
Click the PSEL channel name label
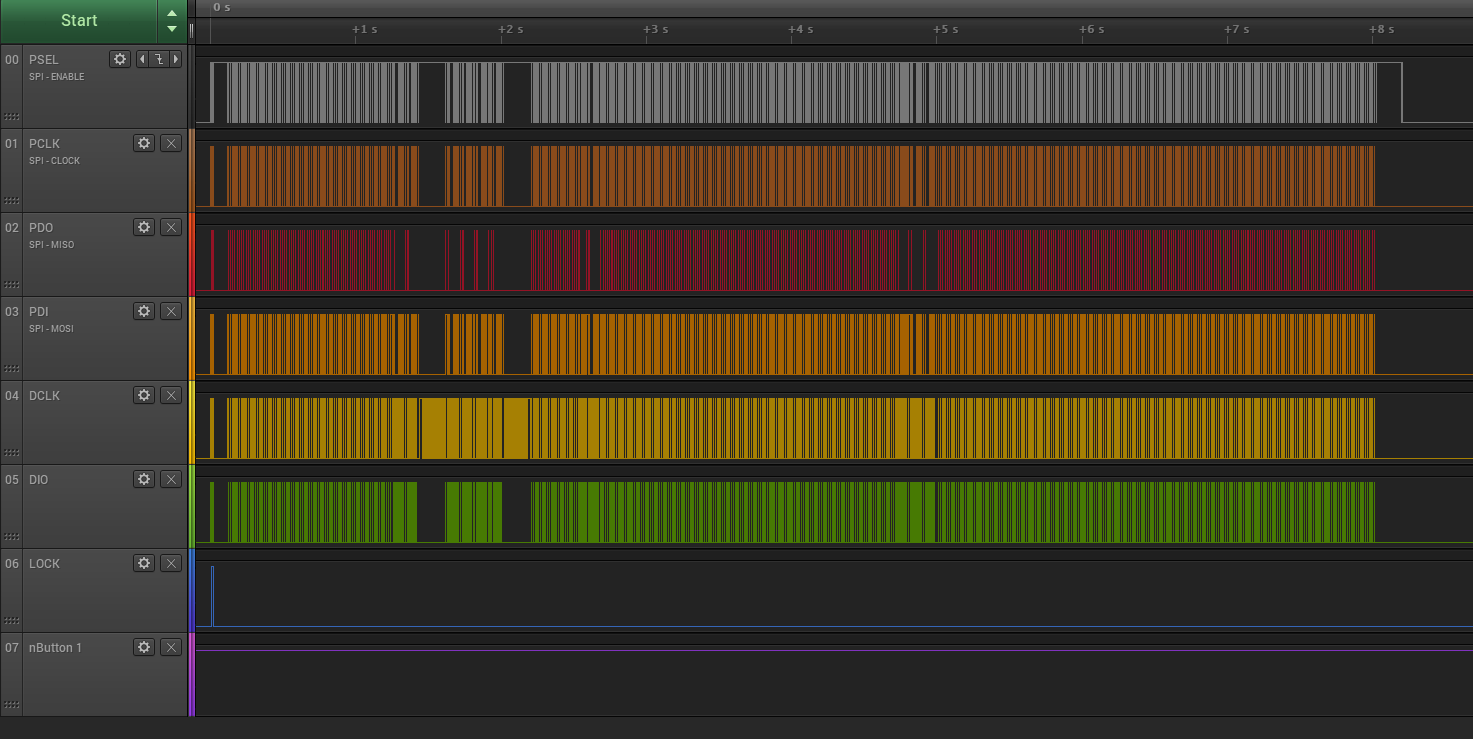click(x=44, y=60)
